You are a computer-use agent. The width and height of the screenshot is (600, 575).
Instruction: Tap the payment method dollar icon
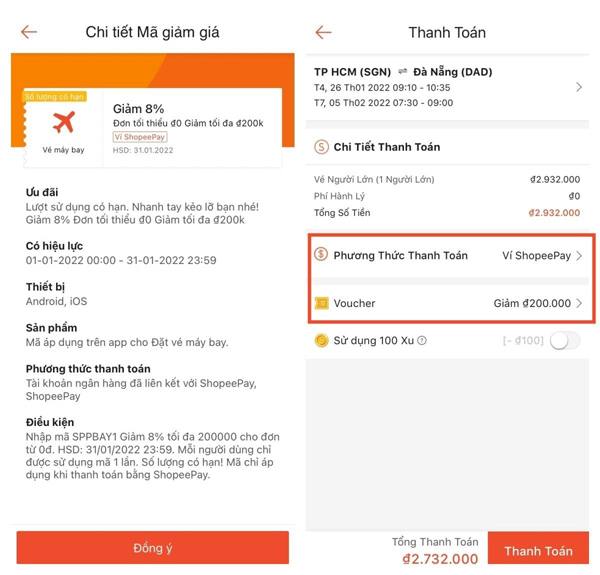321,254
